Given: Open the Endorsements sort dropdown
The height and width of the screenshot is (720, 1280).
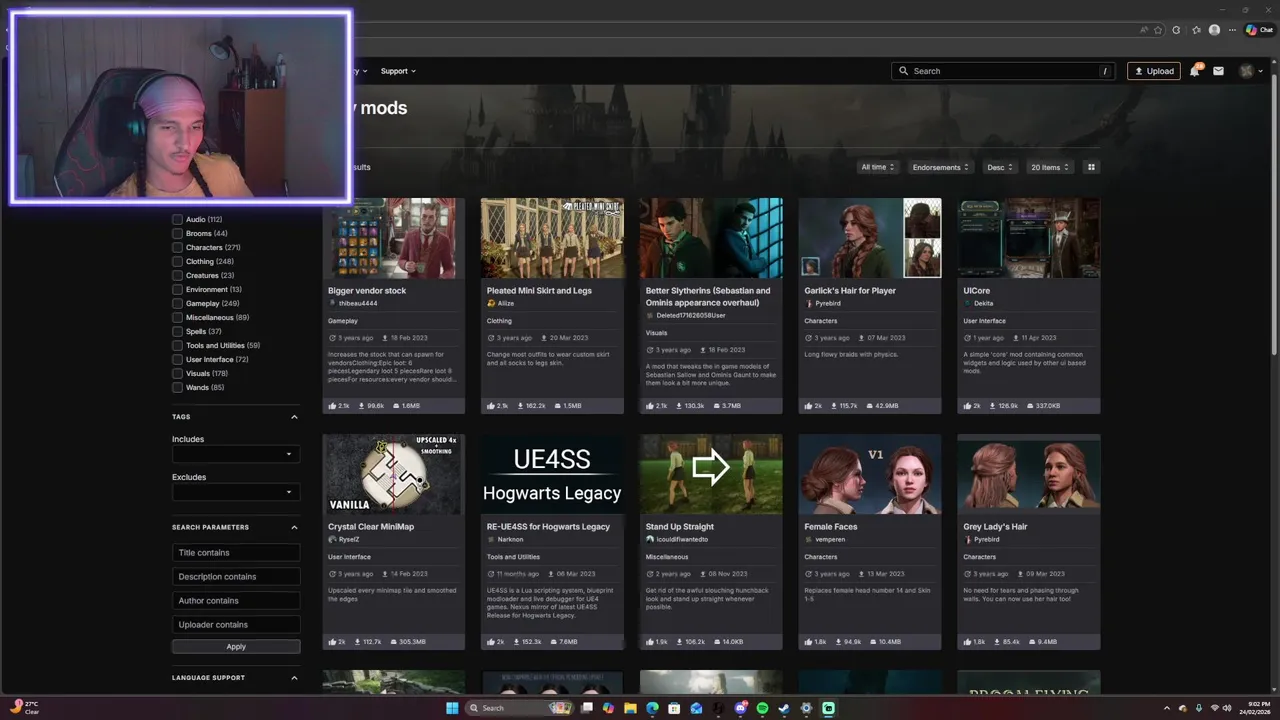Looking at the screenshot, I should tap(941, 167).
